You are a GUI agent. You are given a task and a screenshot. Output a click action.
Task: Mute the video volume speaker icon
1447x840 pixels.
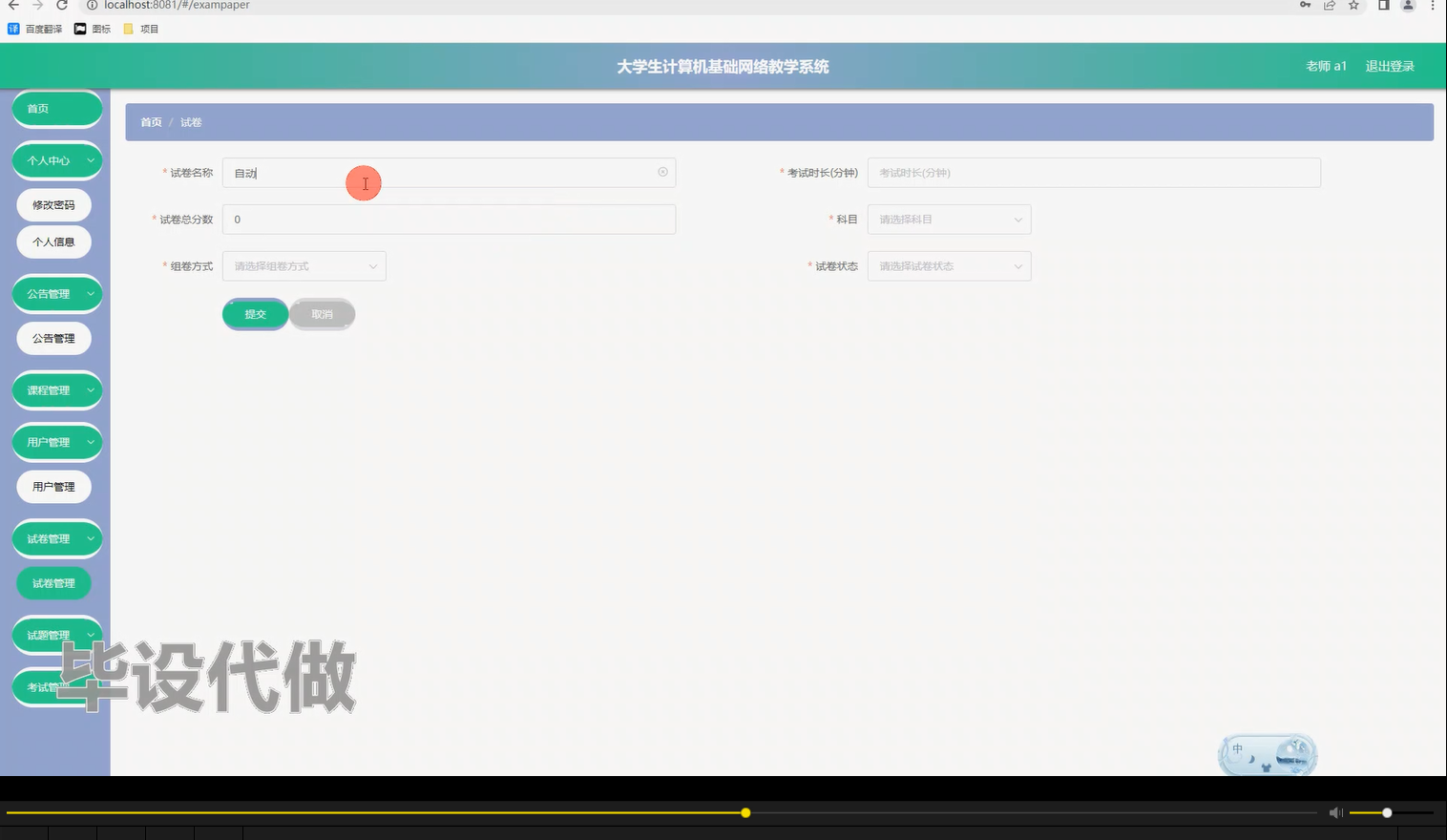(x=1335, y=812)
